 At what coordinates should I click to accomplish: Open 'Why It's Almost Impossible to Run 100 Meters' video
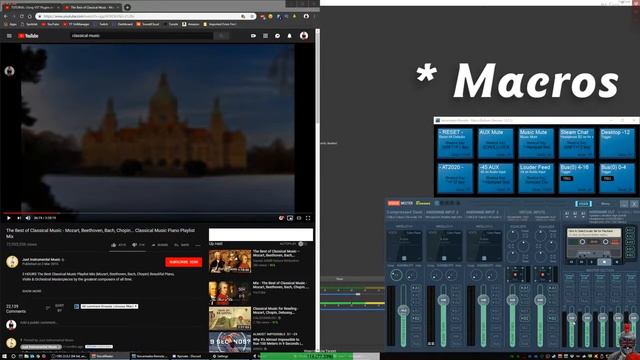[x=230, y=342]
